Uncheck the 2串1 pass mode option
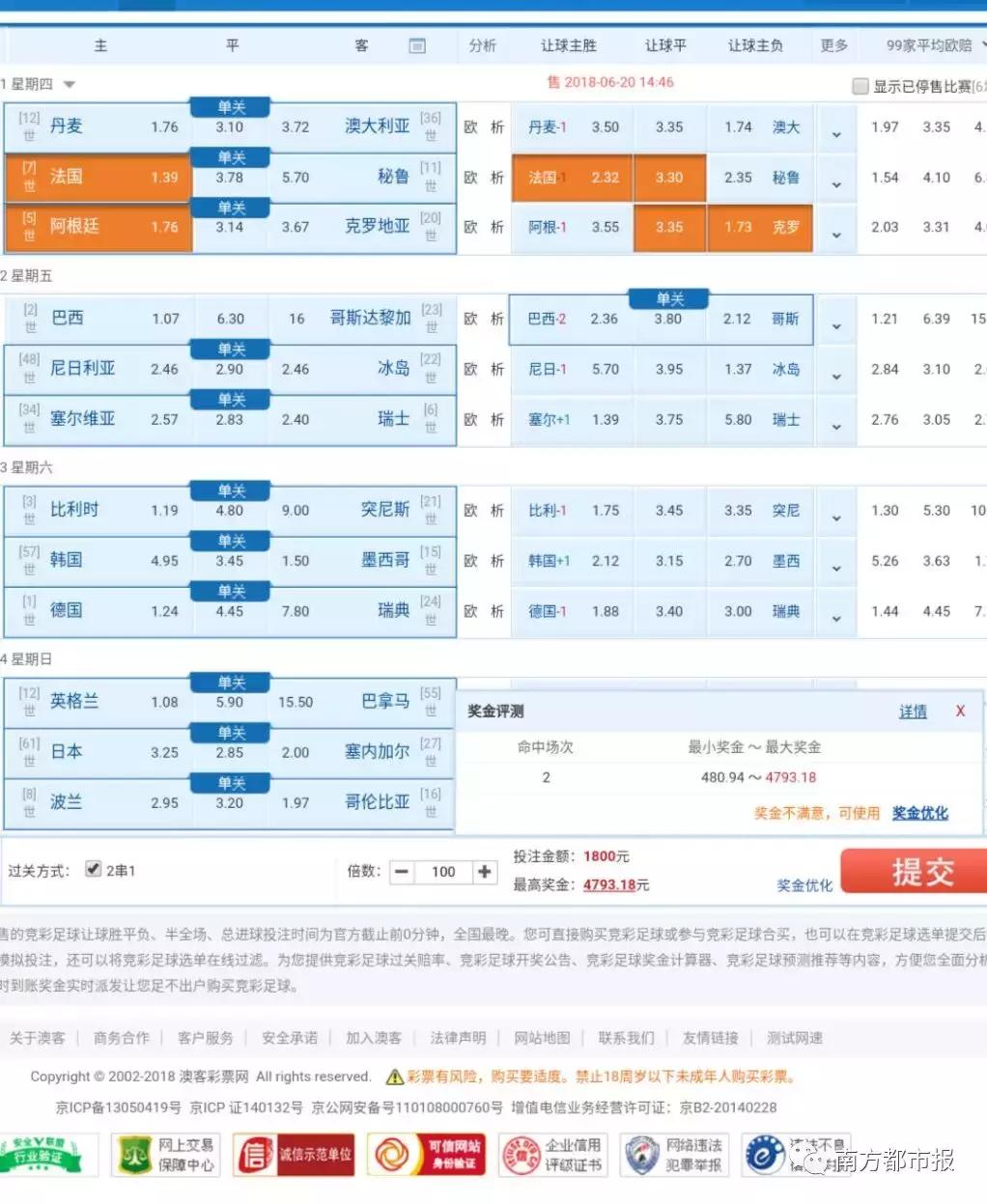Screen dimensions: 987x1204 coord(93,868)
